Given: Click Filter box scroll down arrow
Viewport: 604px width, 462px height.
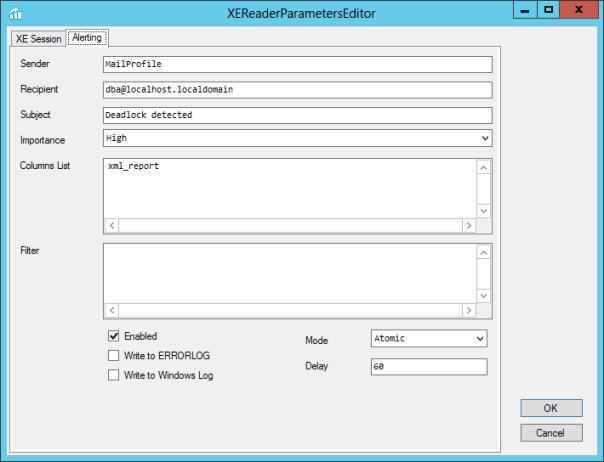Looking at the screenshot, I should (x=484, y=296).
